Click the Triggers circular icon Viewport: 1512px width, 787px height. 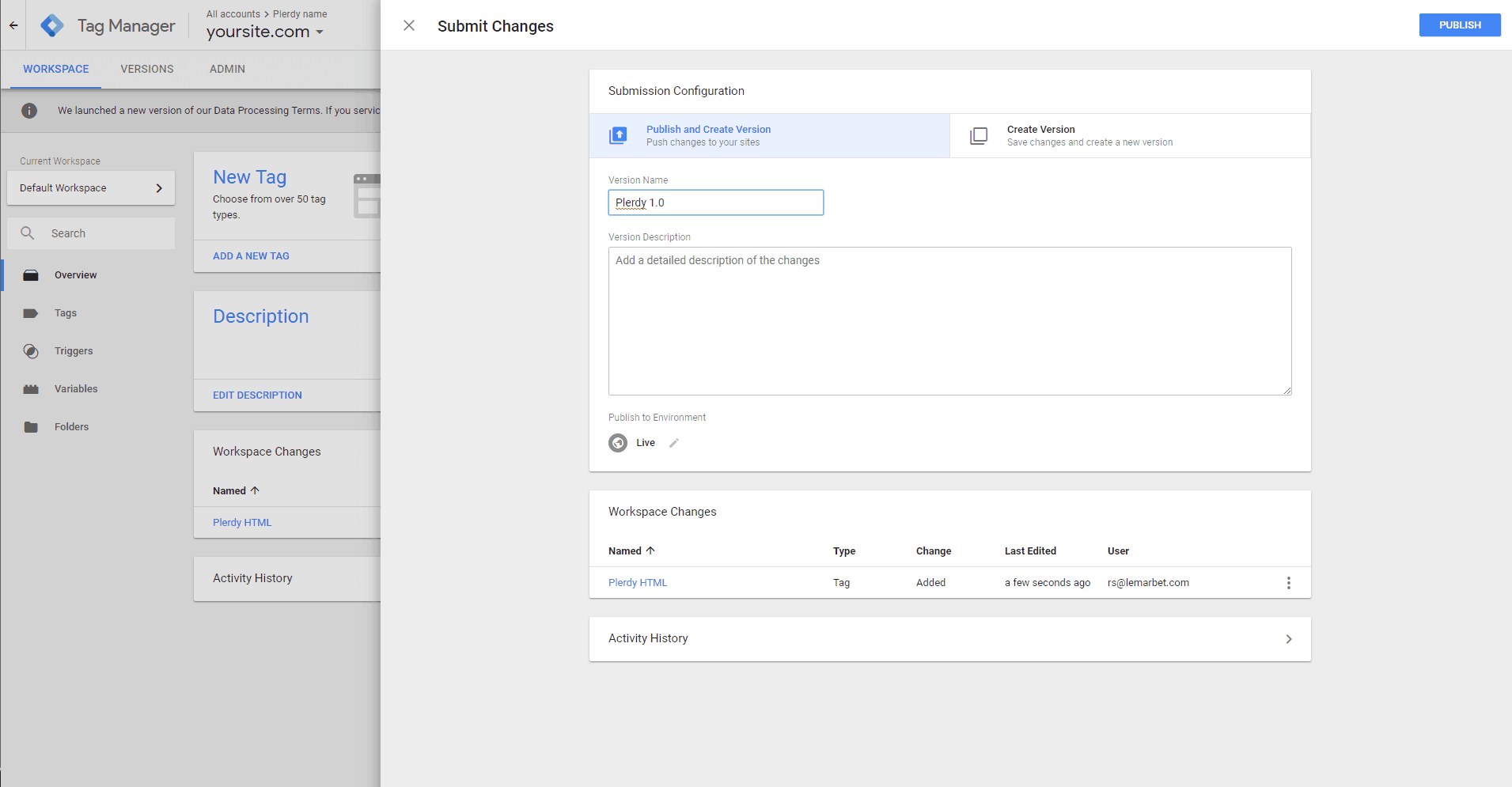pyautogui.click(x=31, y=351)
